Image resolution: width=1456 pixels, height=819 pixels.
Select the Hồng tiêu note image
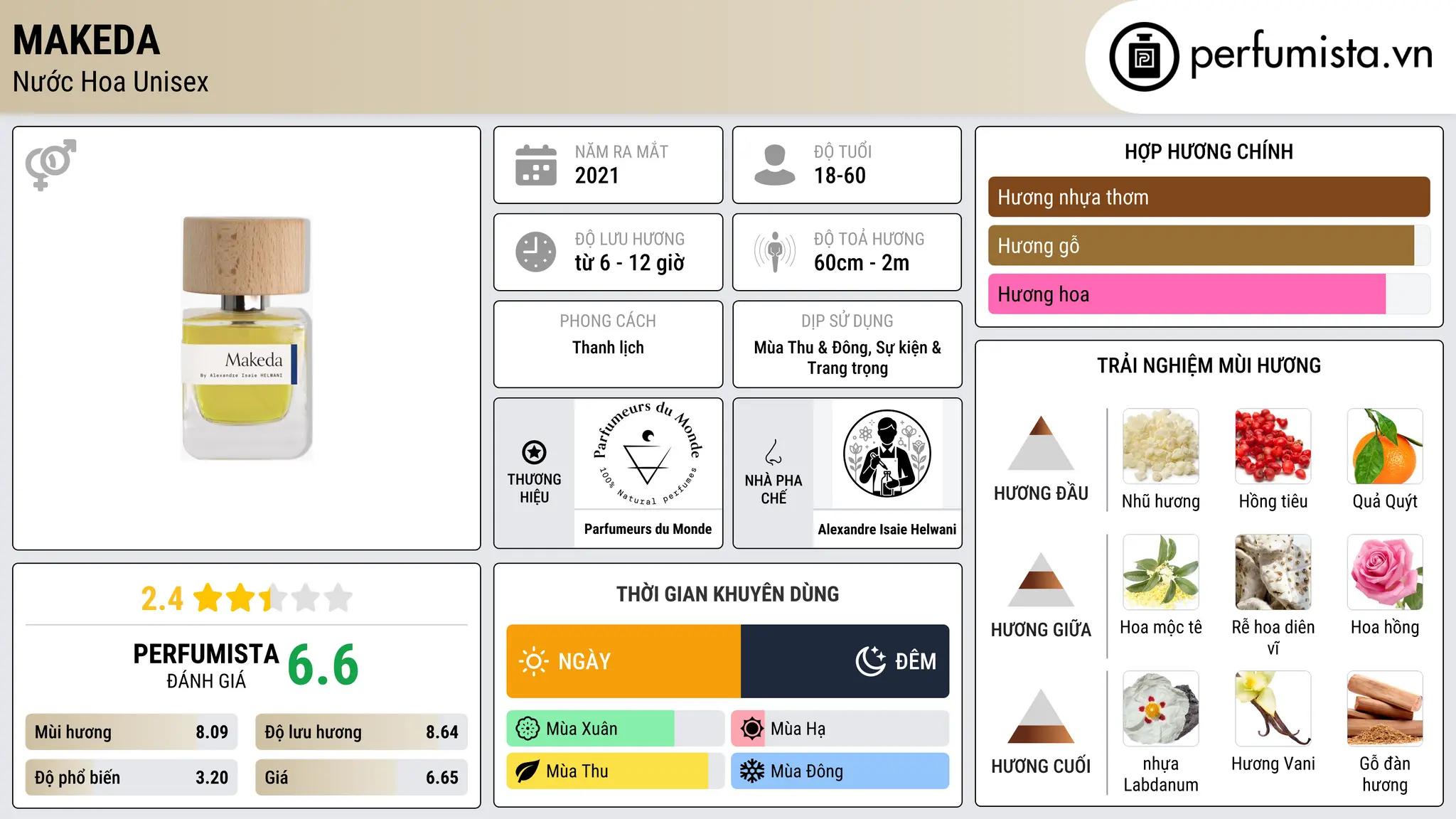1273,446
